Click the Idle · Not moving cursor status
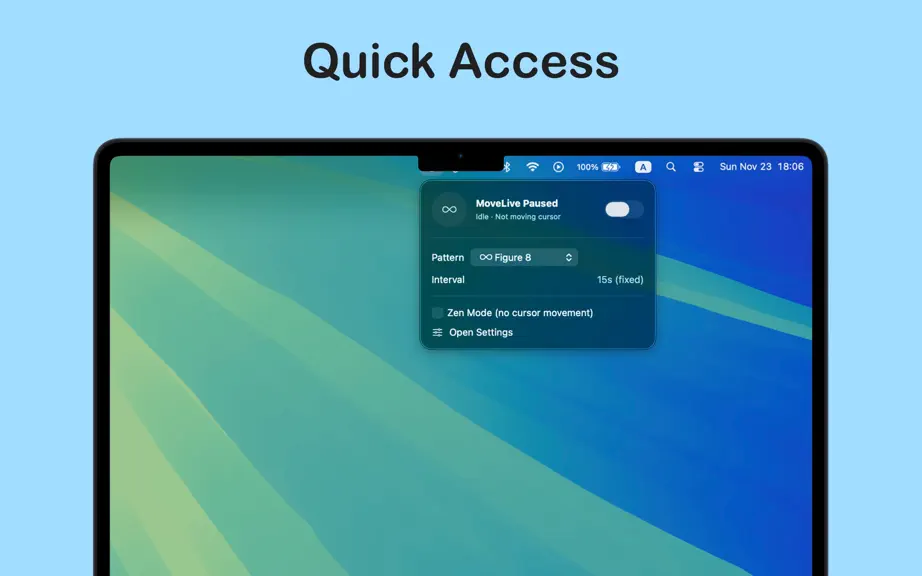Screen dimensions: 922x576 518,217
